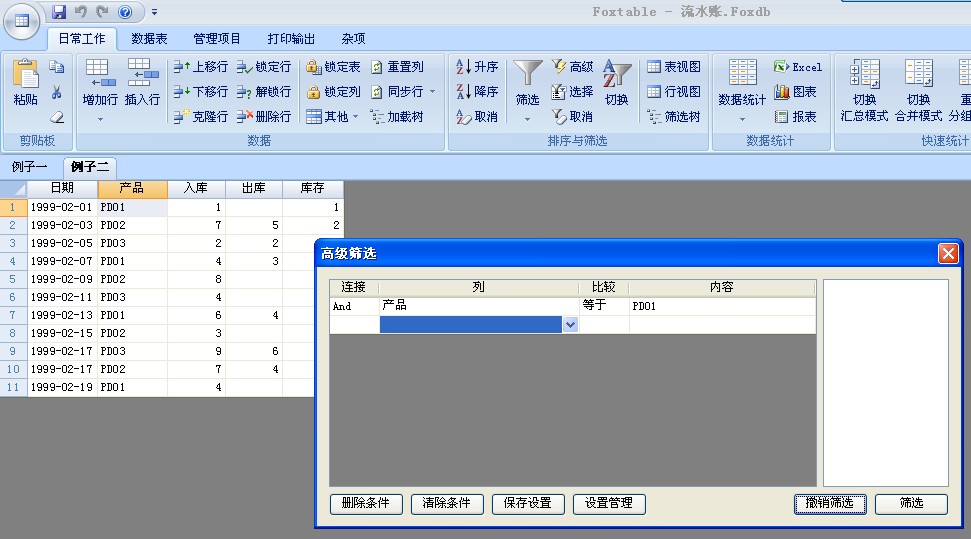
Task: Sort ascending with 升序
Action: 477,67
